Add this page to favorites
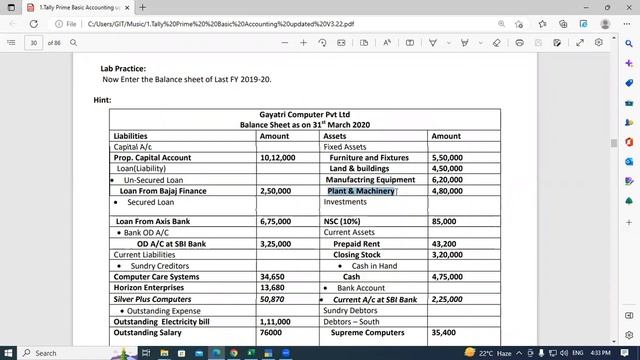Image resolution: width=640 pixels, height=360 pixels. point(519,24)
